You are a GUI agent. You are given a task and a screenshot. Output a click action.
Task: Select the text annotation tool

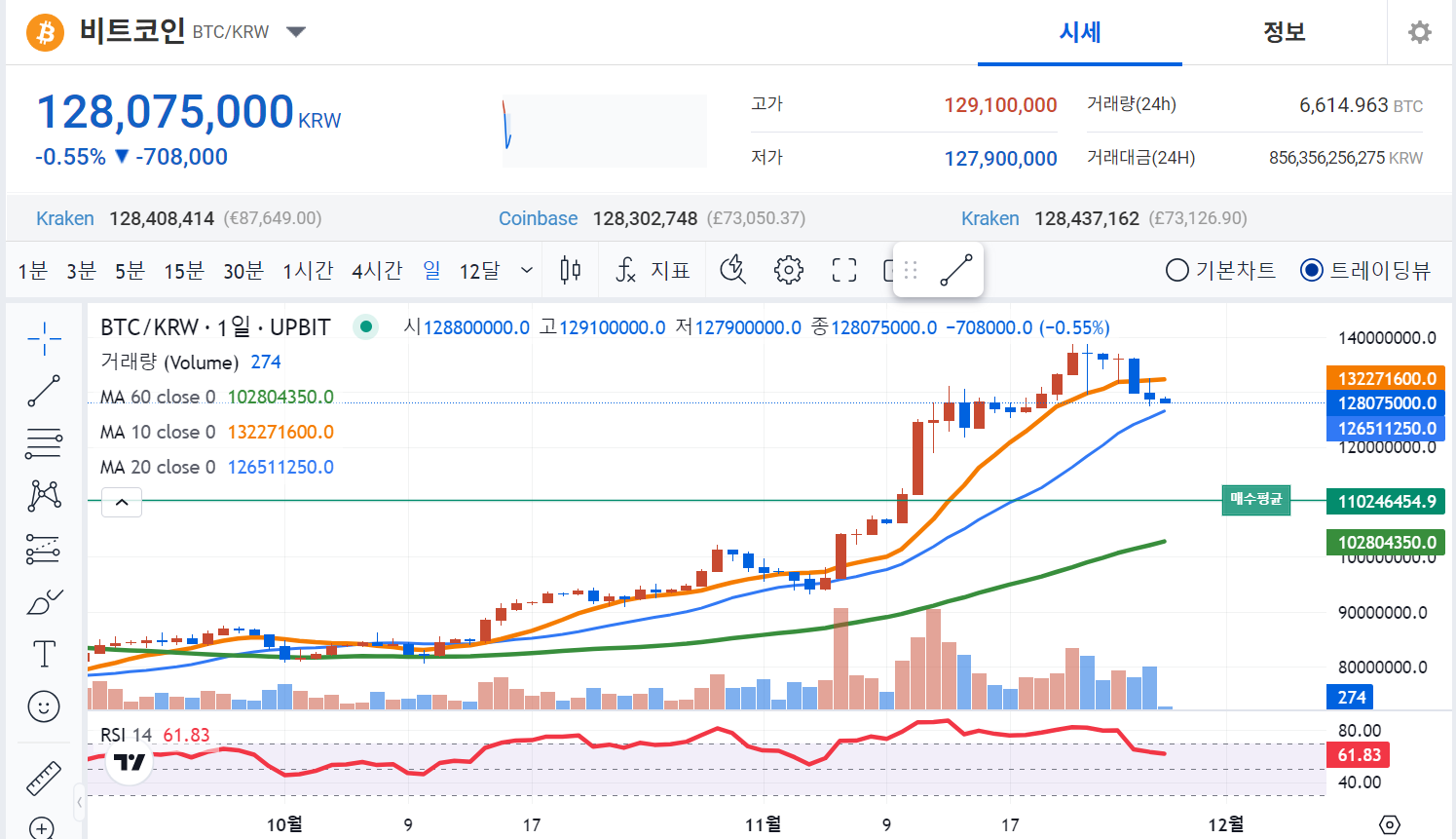44,654
